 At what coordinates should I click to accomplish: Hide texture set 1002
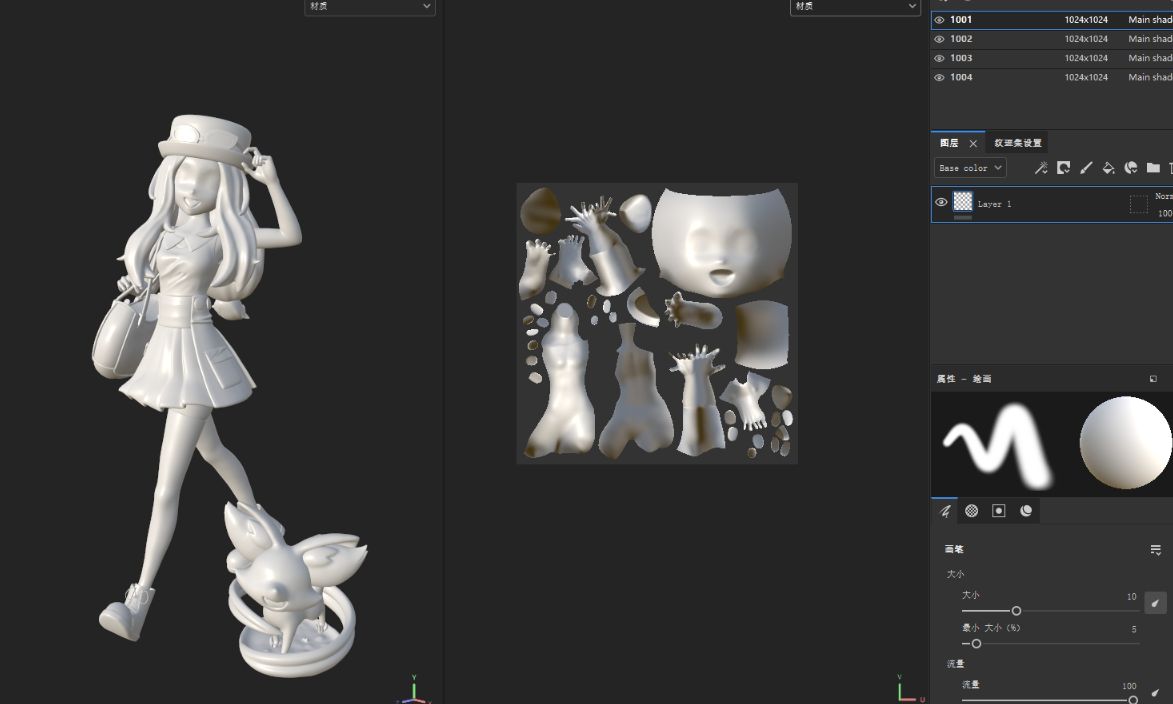coord(939,39)
